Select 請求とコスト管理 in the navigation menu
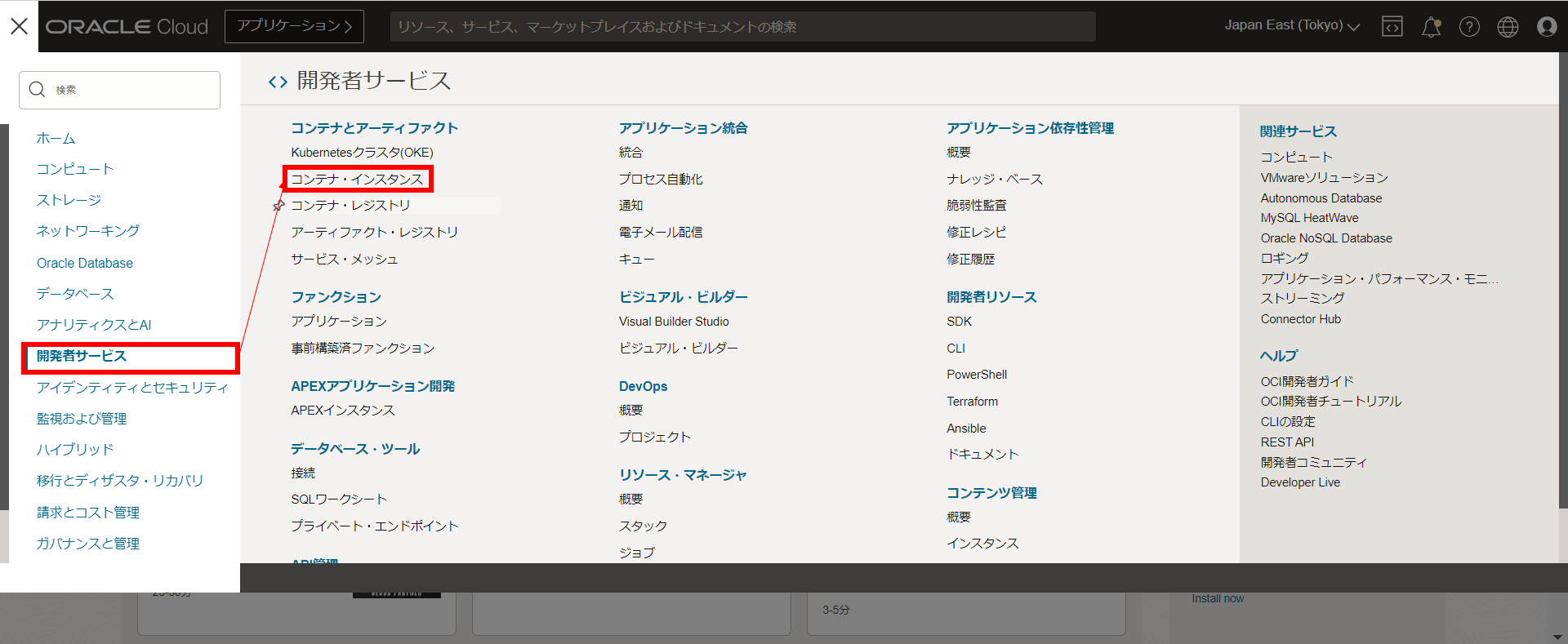Image resolution: width=1568 pixels, height=644 pixels. pos(88,513)
